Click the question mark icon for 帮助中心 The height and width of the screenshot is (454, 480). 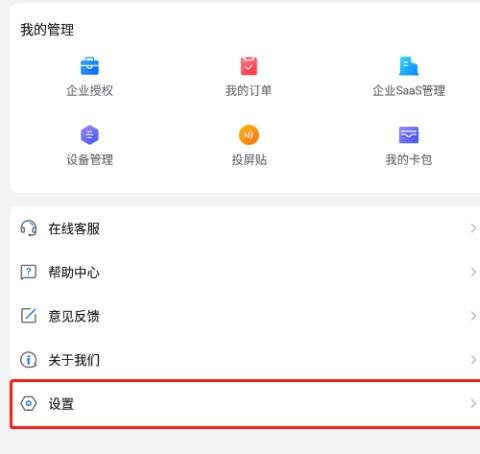[x=29, y=272]
